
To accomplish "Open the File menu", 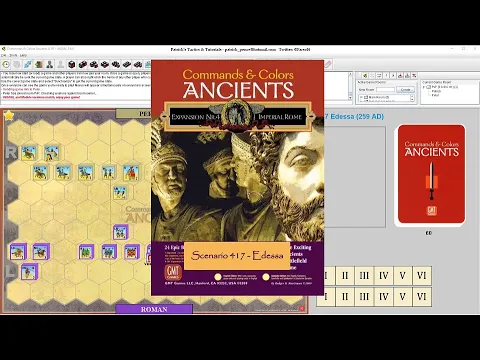I will coord(4,55).
